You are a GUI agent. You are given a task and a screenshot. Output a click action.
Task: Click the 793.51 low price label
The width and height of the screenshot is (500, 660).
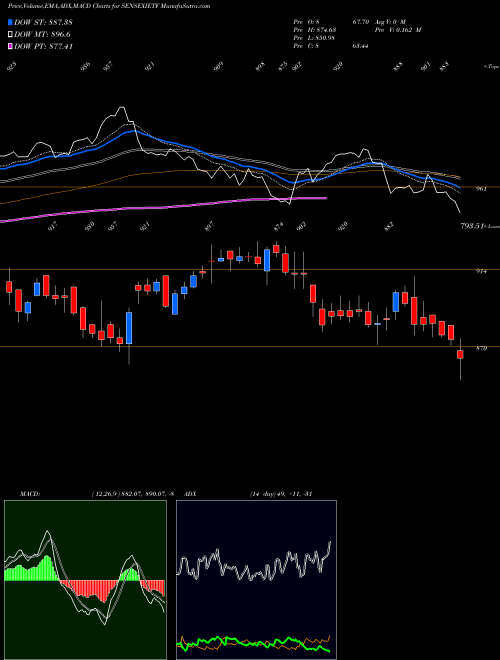pyautogui.click(x=471, y=226)
